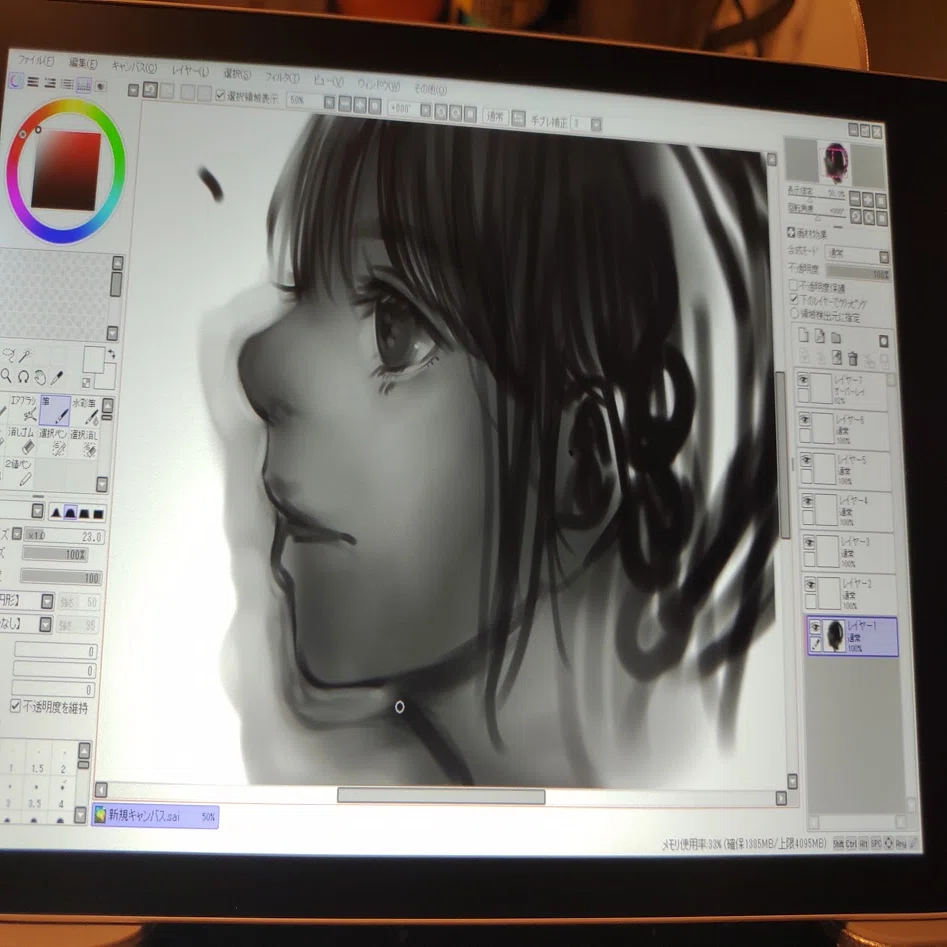The height and width of the screenshot is (947, 947).
Task: Click the navigator preview thumbnail
Action: pyautogui.click(x=835, y=163)
